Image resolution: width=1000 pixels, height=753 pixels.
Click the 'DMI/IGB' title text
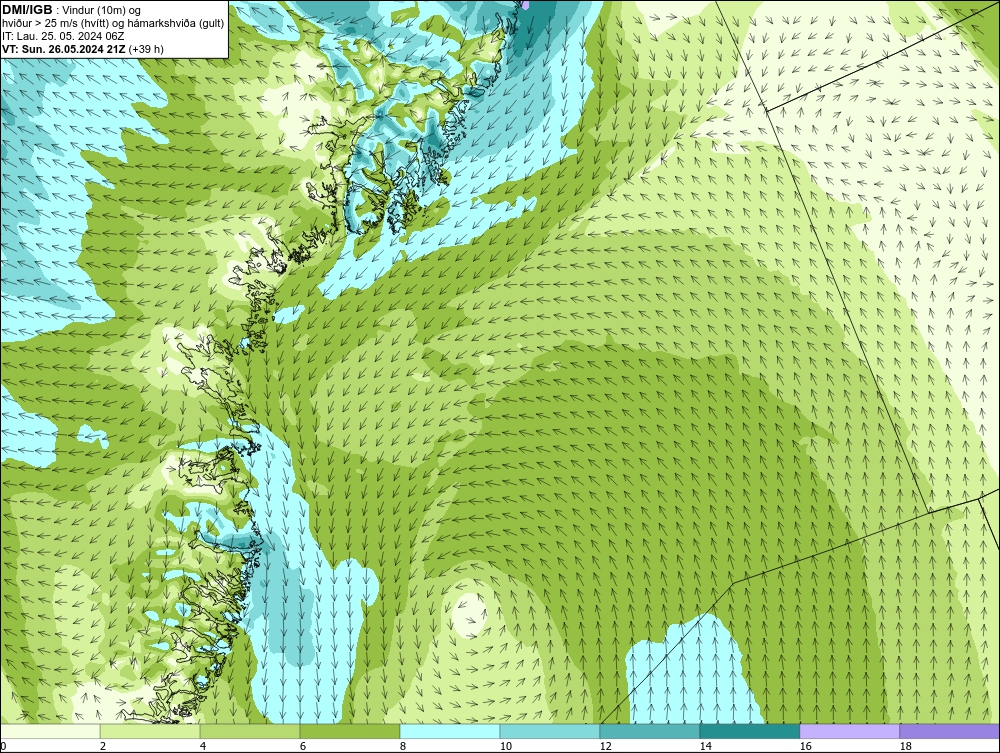pyautogui.click(x=27, y=10)
